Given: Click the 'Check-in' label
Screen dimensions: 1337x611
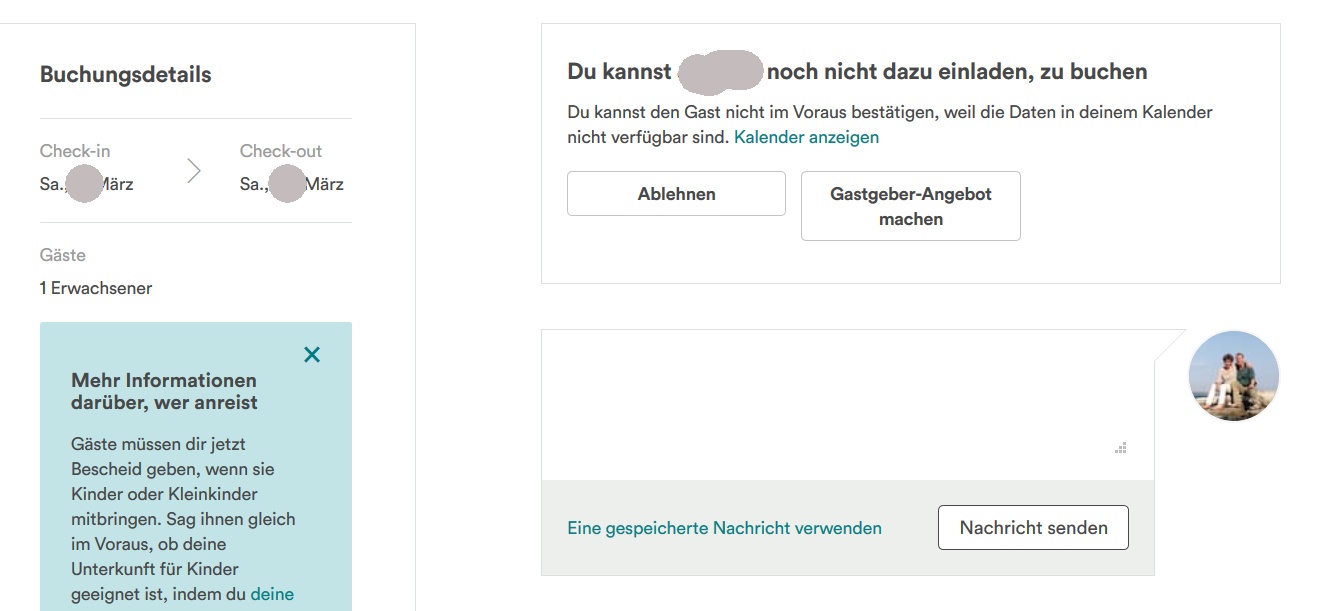Looking at the screenshot, I should [x=75, y=151].
